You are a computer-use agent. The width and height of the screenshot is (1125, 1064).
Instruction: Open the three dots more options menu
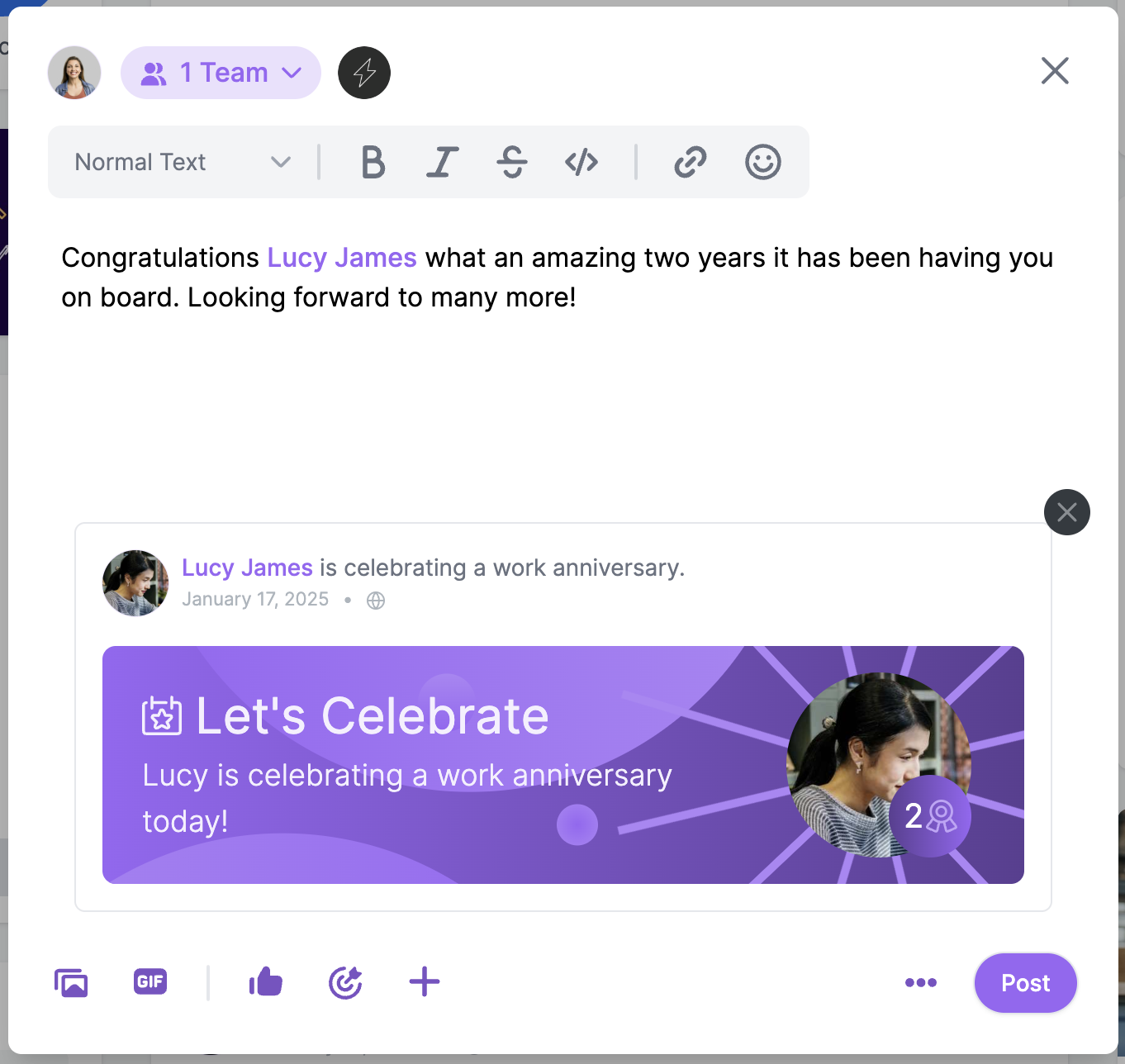coord(921,982)
